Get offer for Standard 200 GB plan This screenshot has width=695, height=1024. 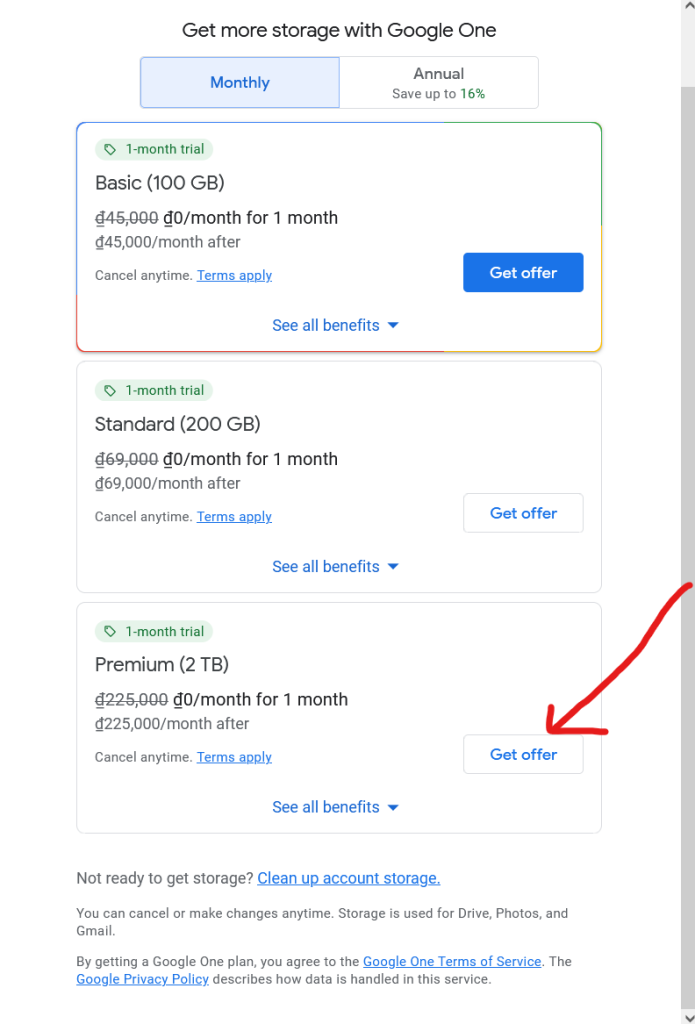[523, 513]
